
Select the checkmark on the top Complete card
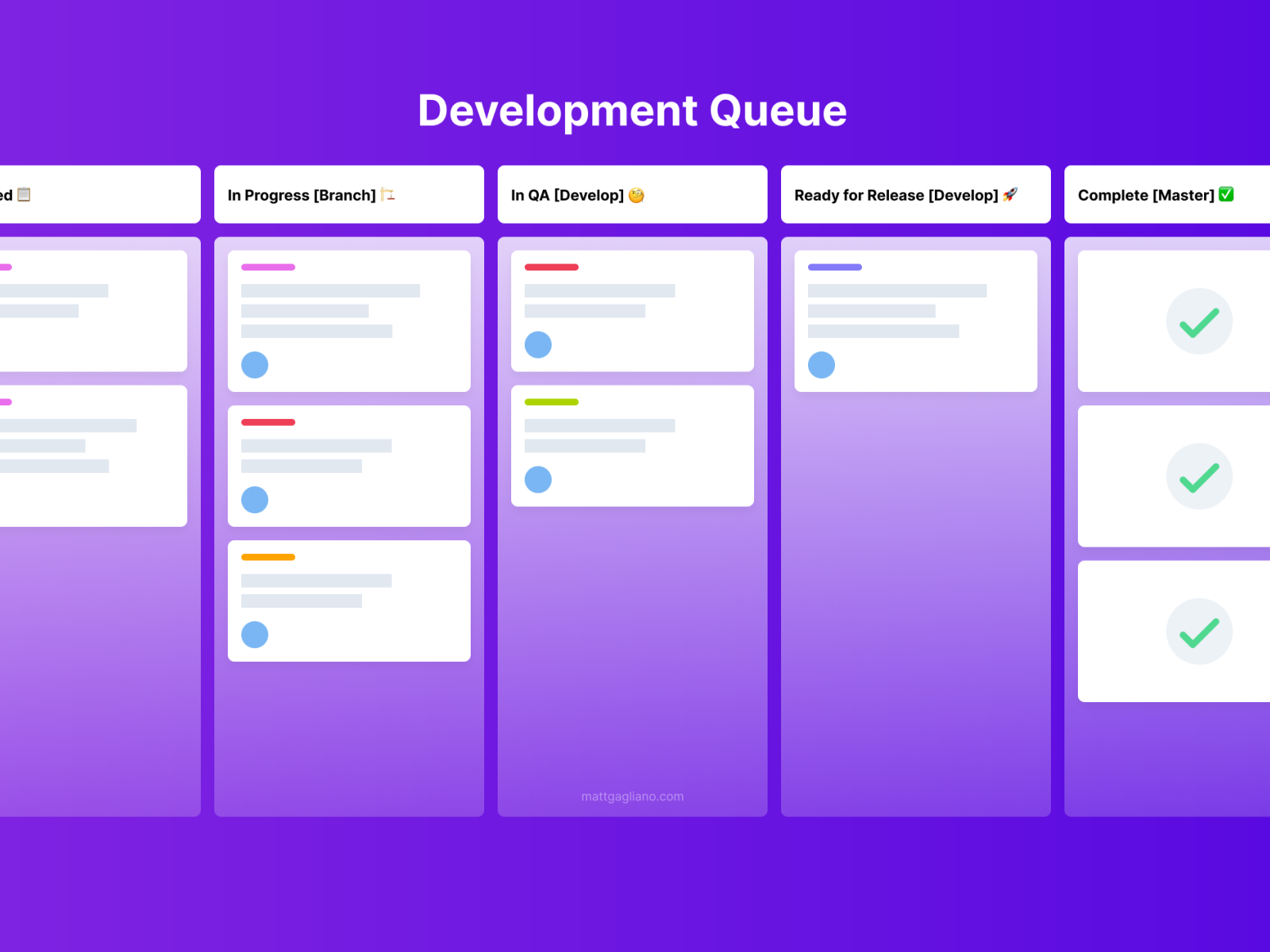[x=1199, y=321]
